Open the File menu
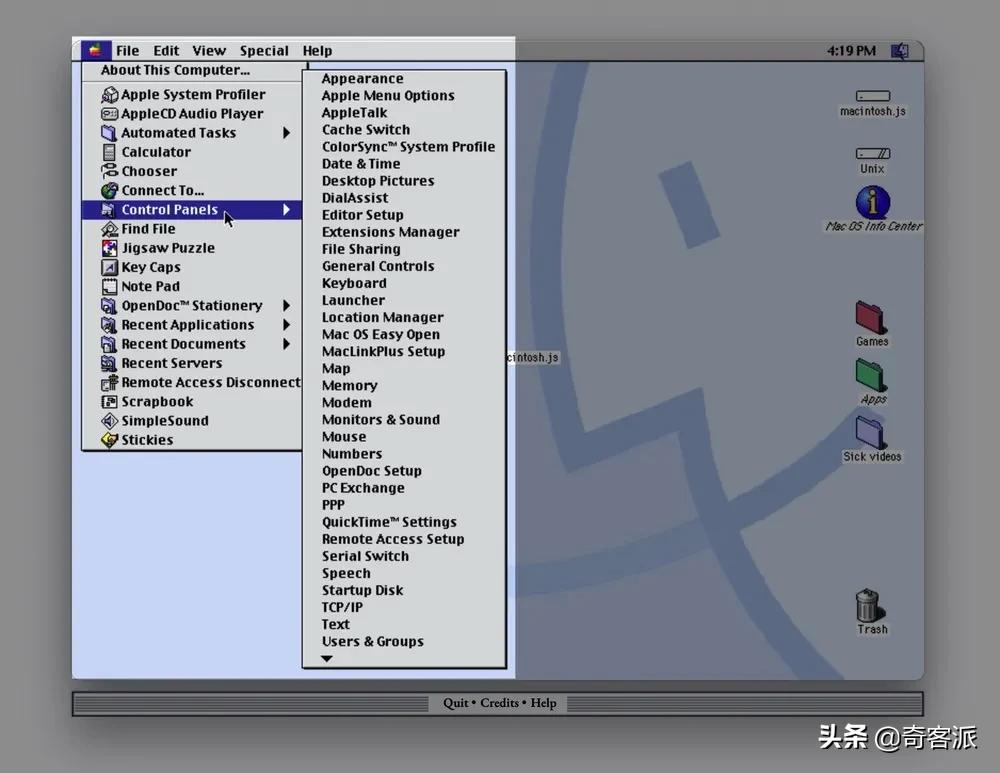Image resolution: width=1000 pixels, height=773 pixels. 128,50
